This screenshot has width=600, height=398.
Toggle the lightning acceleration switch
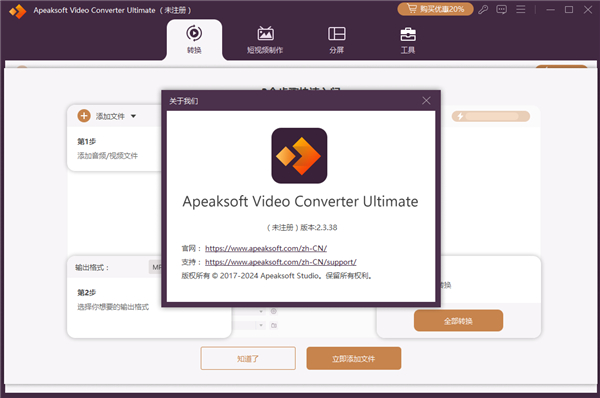(x=491, y=116)
